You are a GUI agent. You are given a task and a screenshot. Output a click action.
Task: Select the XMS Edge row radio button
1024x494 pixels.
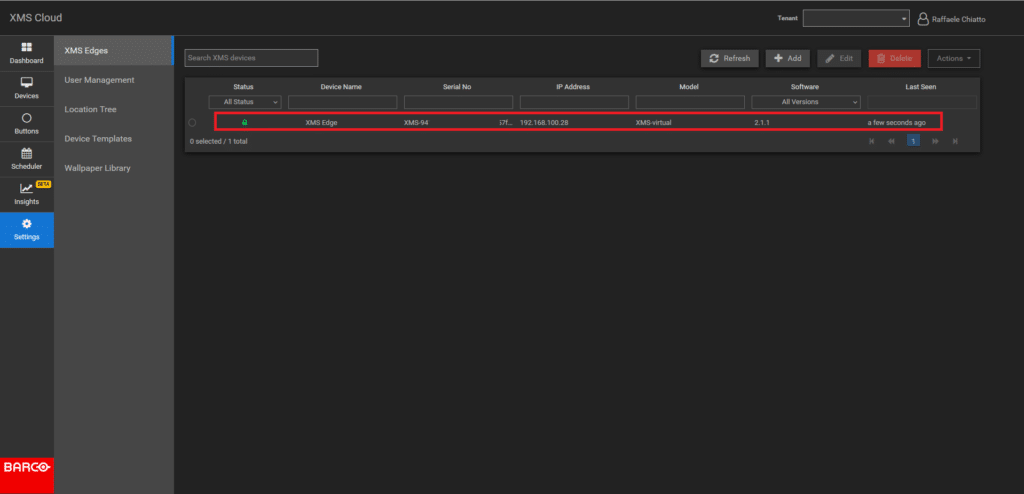[192, 122]
